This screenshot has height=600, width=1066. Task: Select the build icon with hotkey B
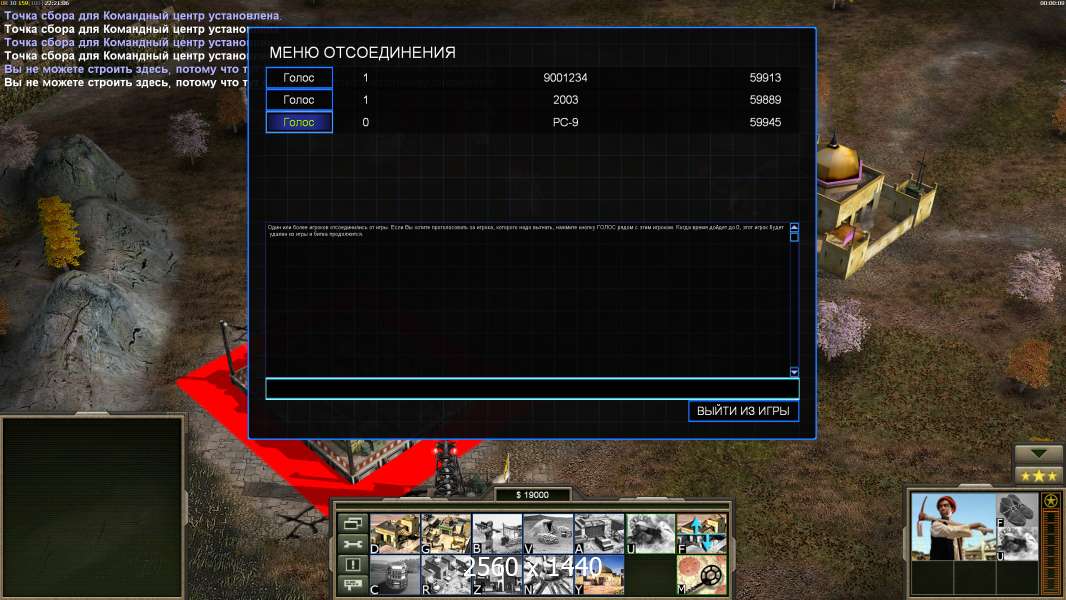[497, 533]
